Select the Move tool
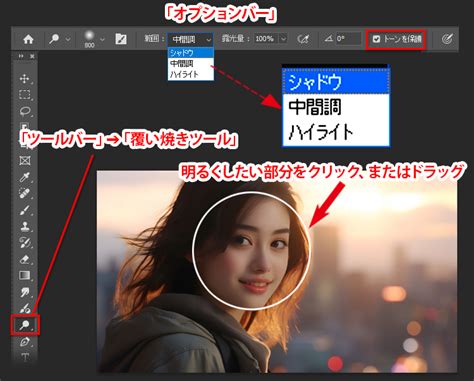The height and width of the screenshot is (381, 474). pyautogui.click(x=25, y=79)
